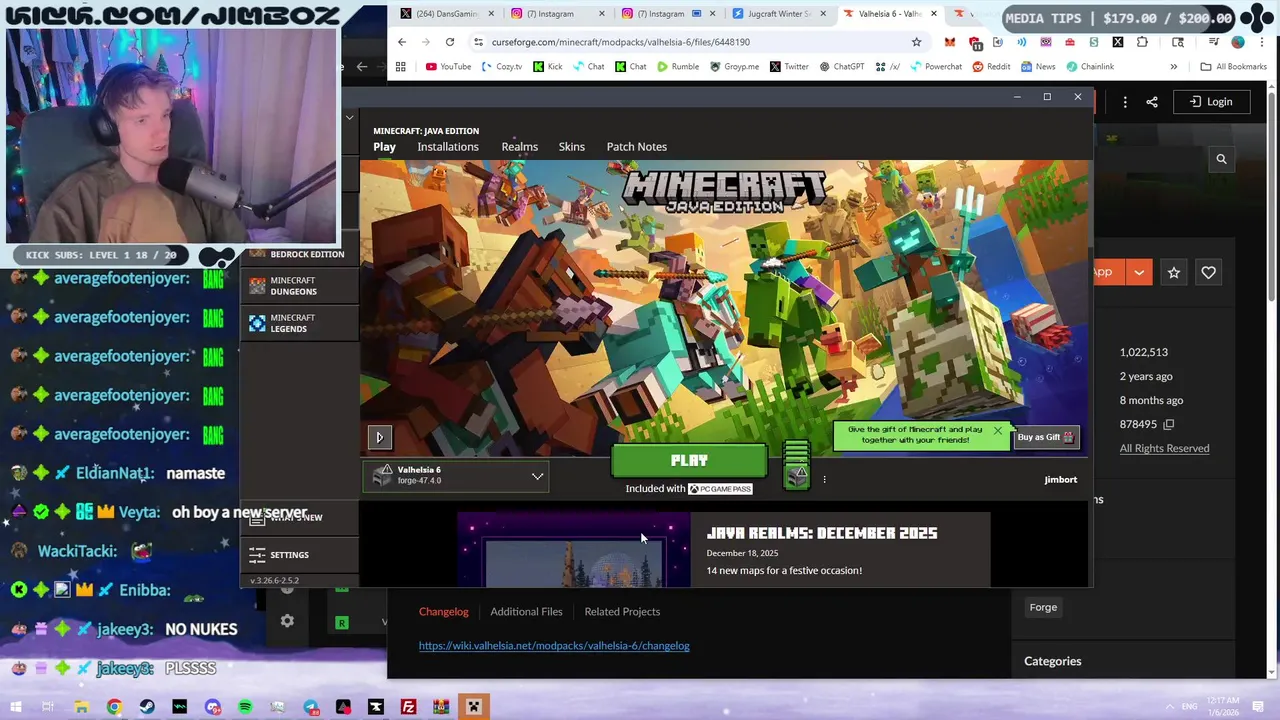Show hidden bookmarks with the chevron
Viewport: 1280px width, 720px height.
click(1173, 67)
